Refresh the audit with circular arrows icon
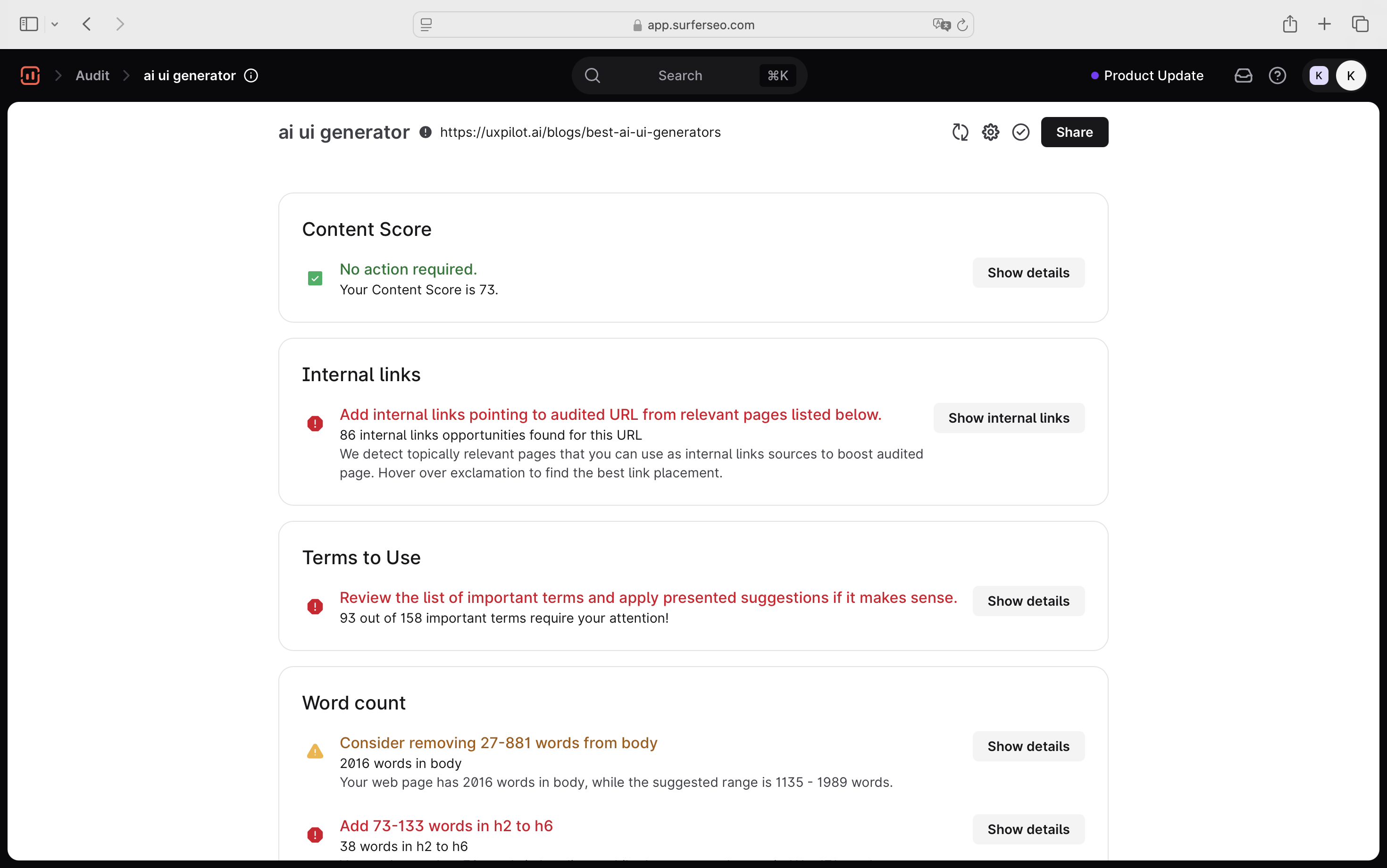The width and height of the screenshot is (1387, 868). (x=960, y=132)
